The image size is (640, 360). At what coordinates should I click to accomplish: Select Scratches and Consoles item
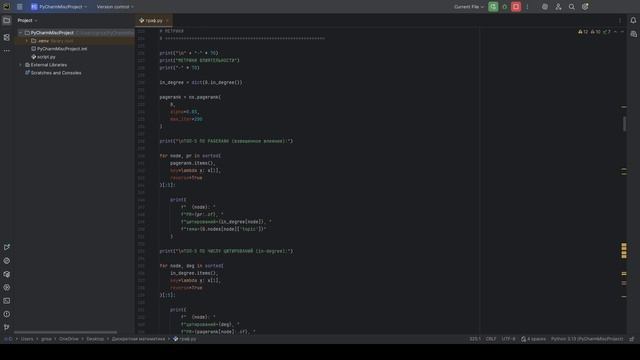point(53,73)
